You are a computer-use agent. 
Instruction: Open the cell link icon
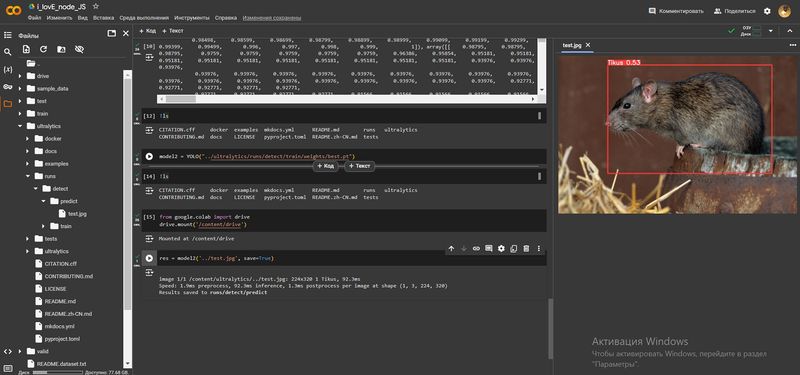476,248
